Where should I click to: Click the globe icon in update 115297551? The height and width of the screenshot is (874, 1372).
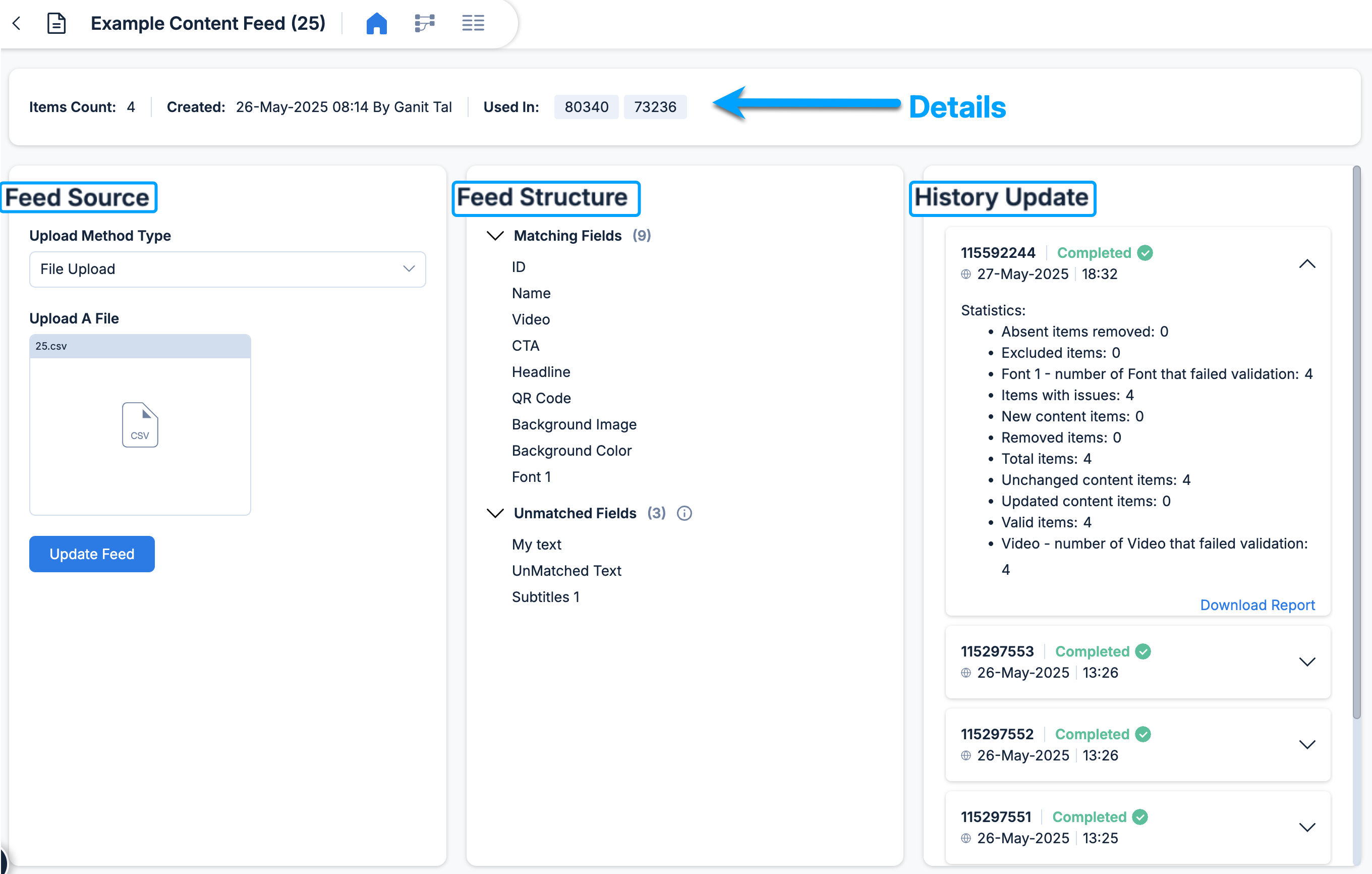pos(966,838)
